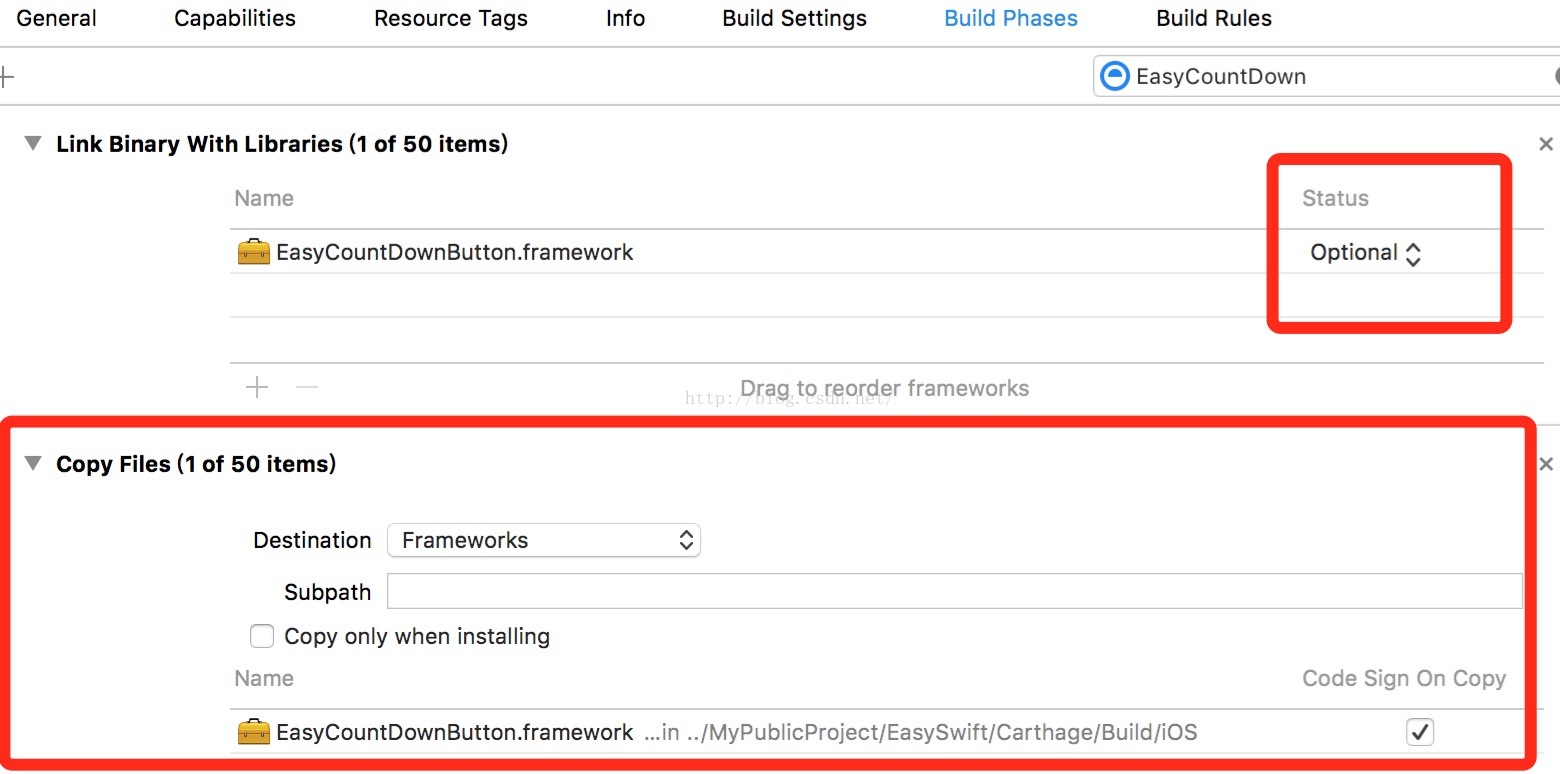Click the briefcase icon in Link Binary list
The height and width of the screenshot is (774, 1560).
pyautogui.click(x=254, y=252)
